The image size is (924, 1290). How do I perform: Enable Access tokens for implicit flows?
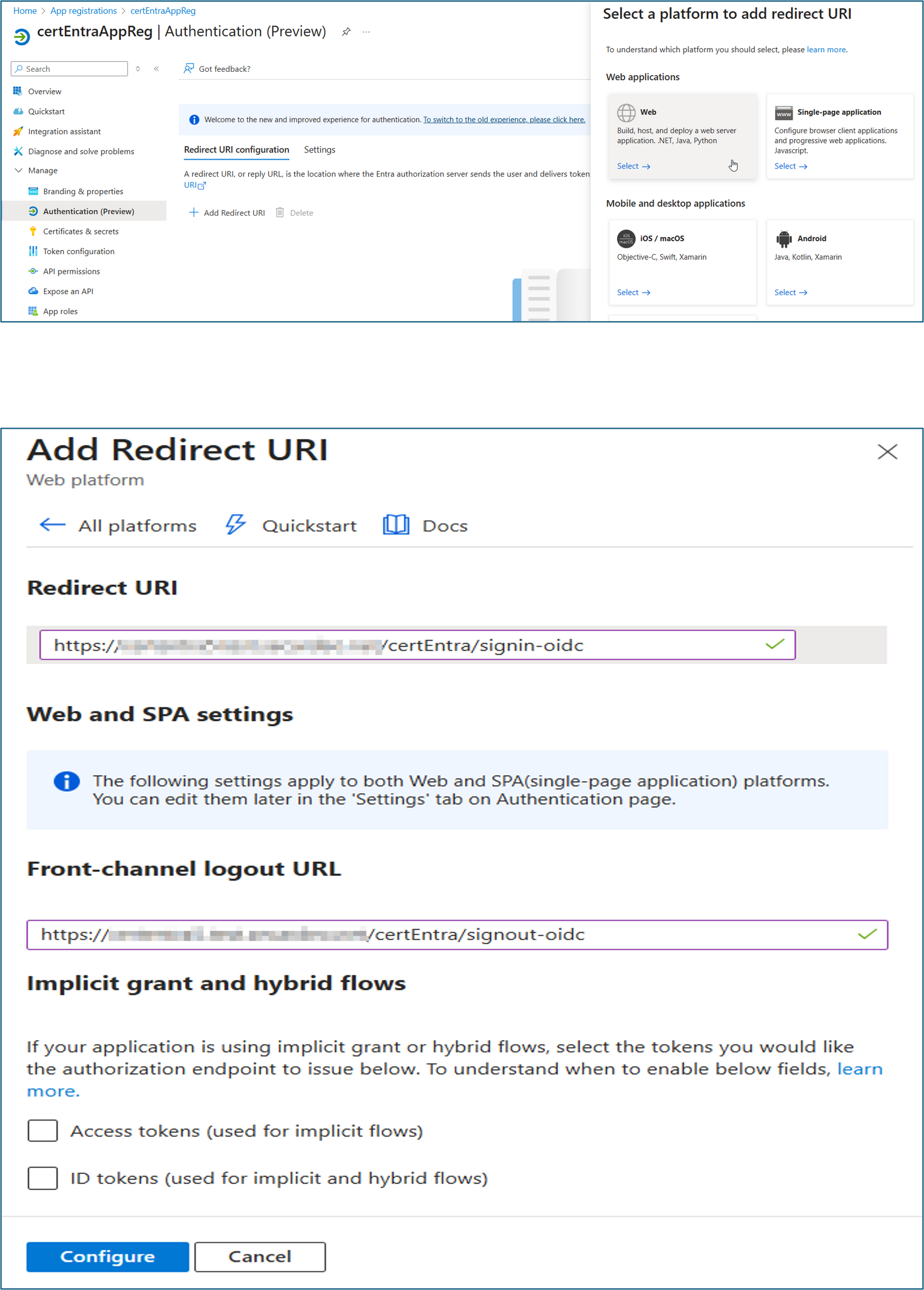43,1131
